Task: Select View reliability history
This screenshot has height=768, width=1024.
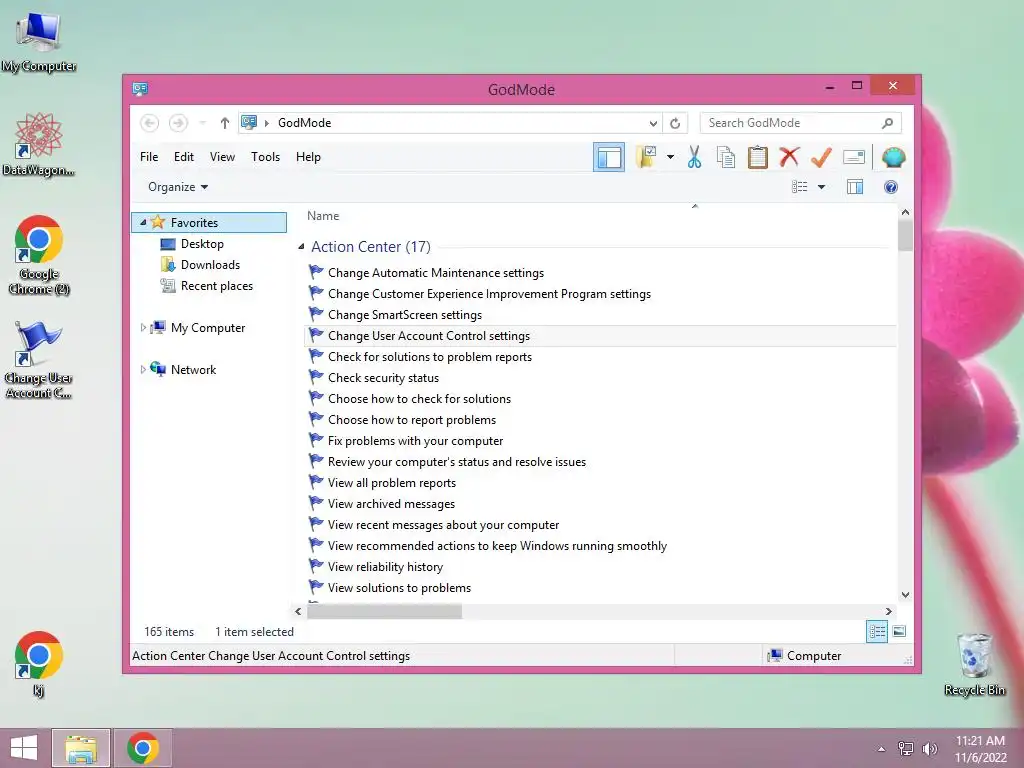Action: point(385,567)
